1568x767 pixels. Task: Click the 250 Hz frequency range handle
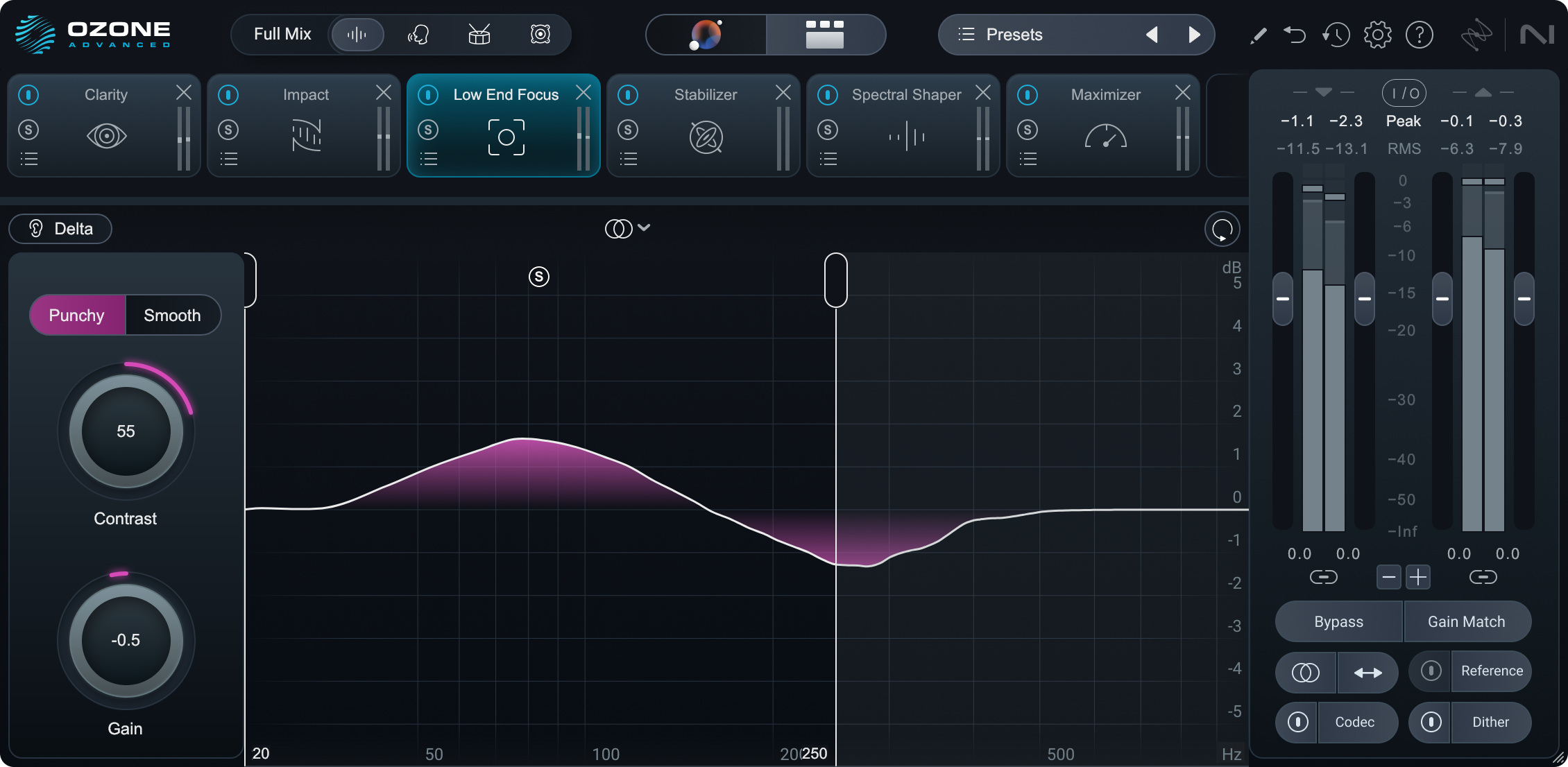(835, 280)
